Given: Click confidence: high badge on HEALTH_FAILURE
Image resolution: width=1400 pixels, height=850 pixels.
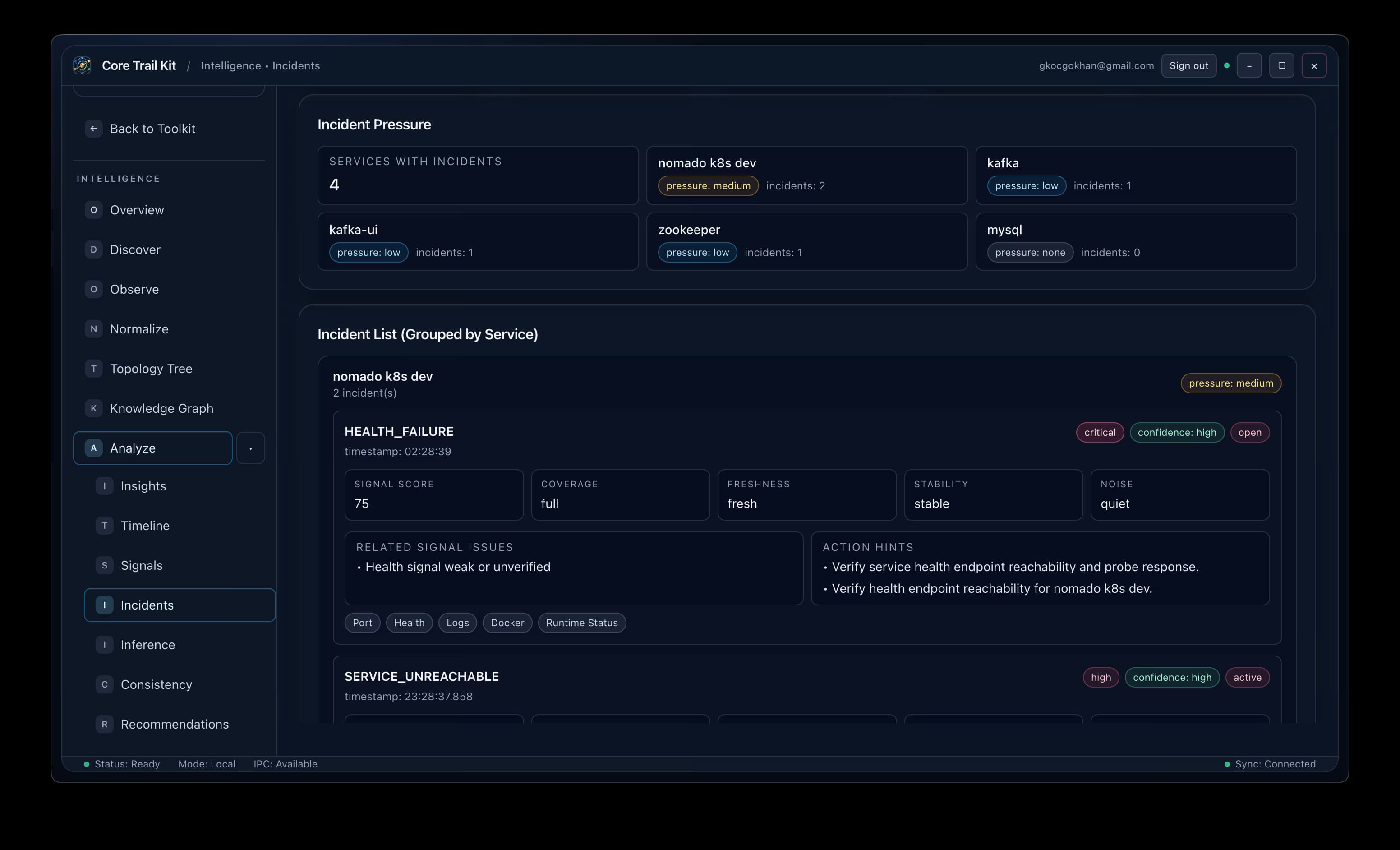Looking at the screenshot, I should tap(1177, 432).
